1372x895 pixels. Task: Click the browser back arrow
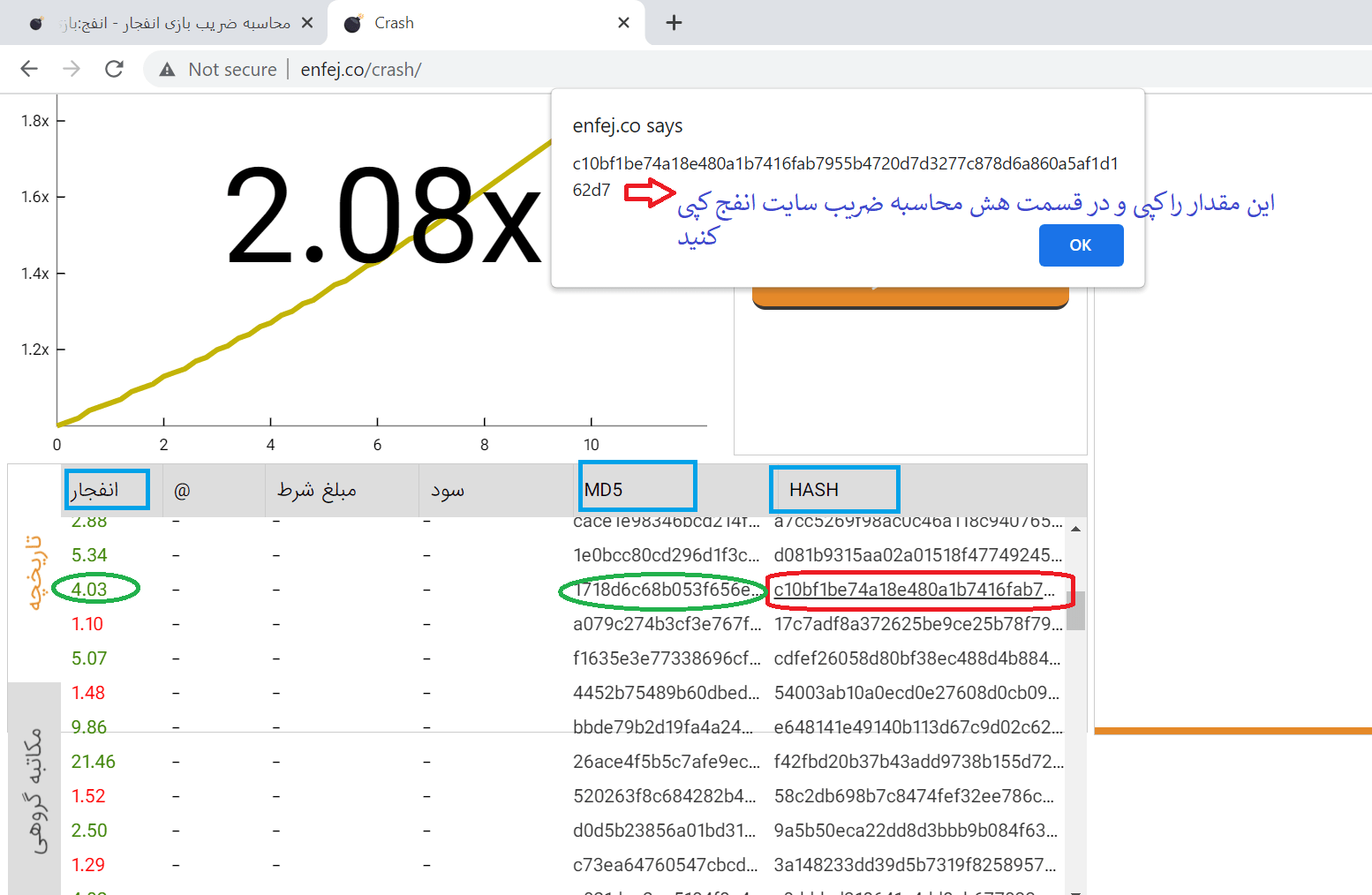tap(29, 69)
